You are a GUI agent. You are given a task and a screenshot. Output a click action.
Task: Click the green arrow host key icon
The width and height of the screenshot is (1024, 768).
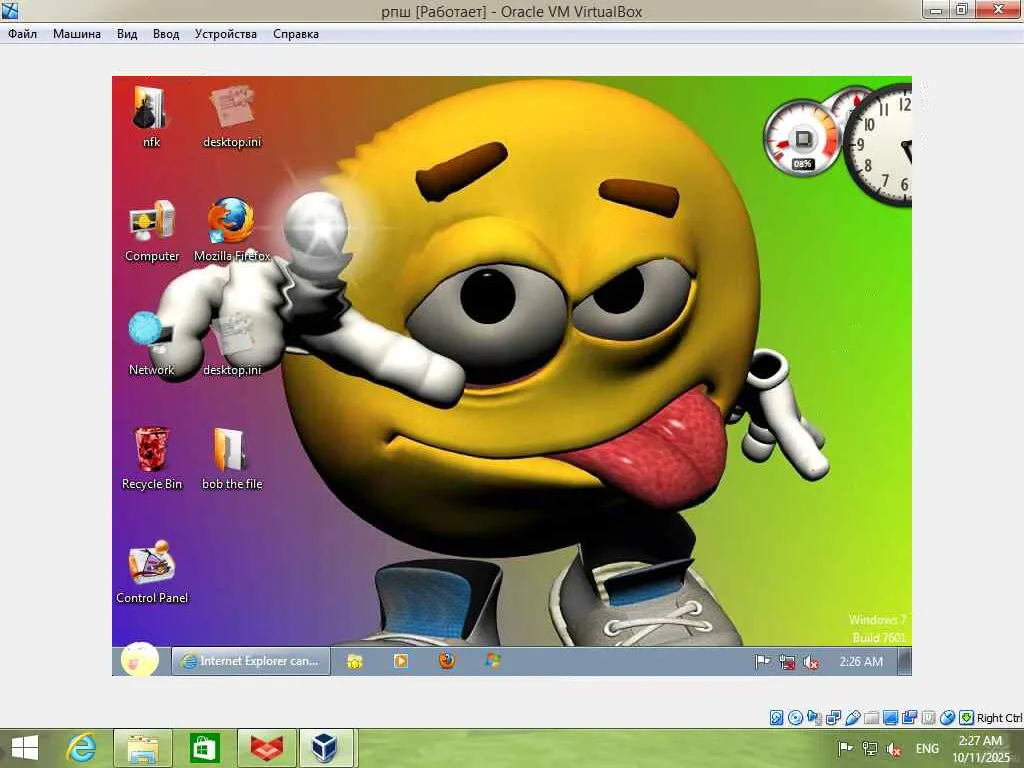[x=966, y=718]
